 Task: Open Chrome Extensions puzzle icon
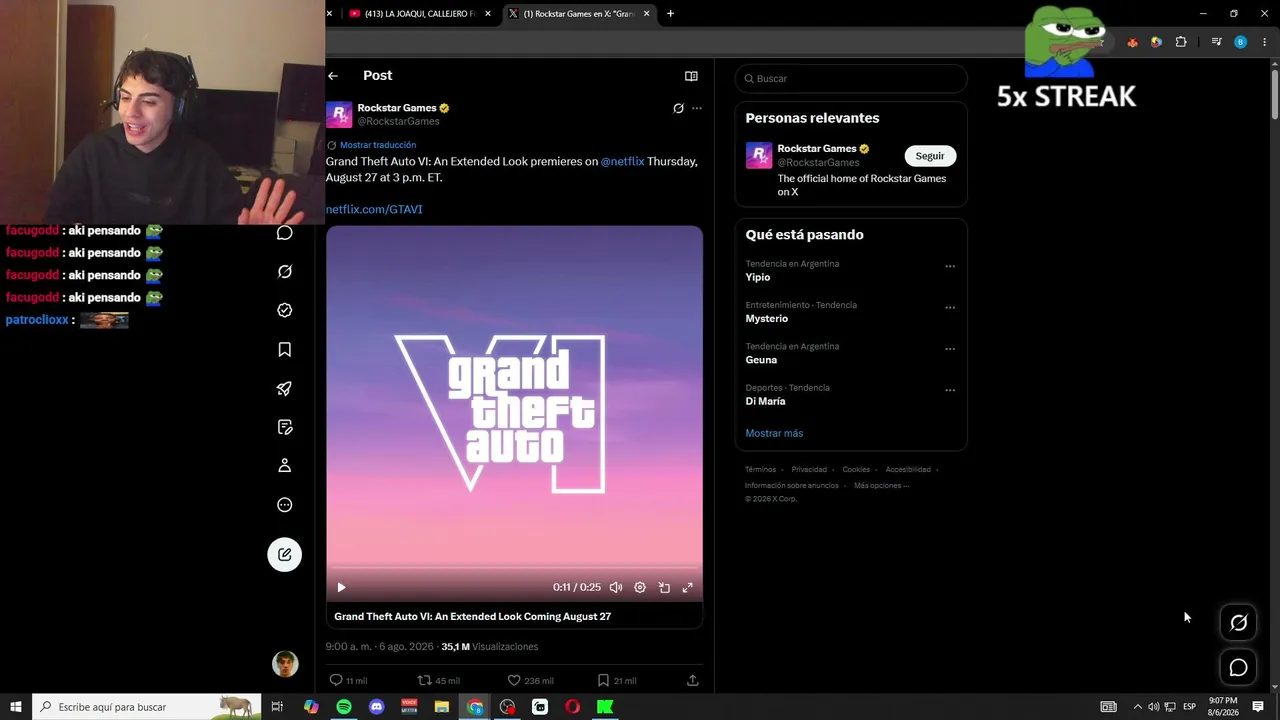pyautogui.click(x=1181, y=42)
